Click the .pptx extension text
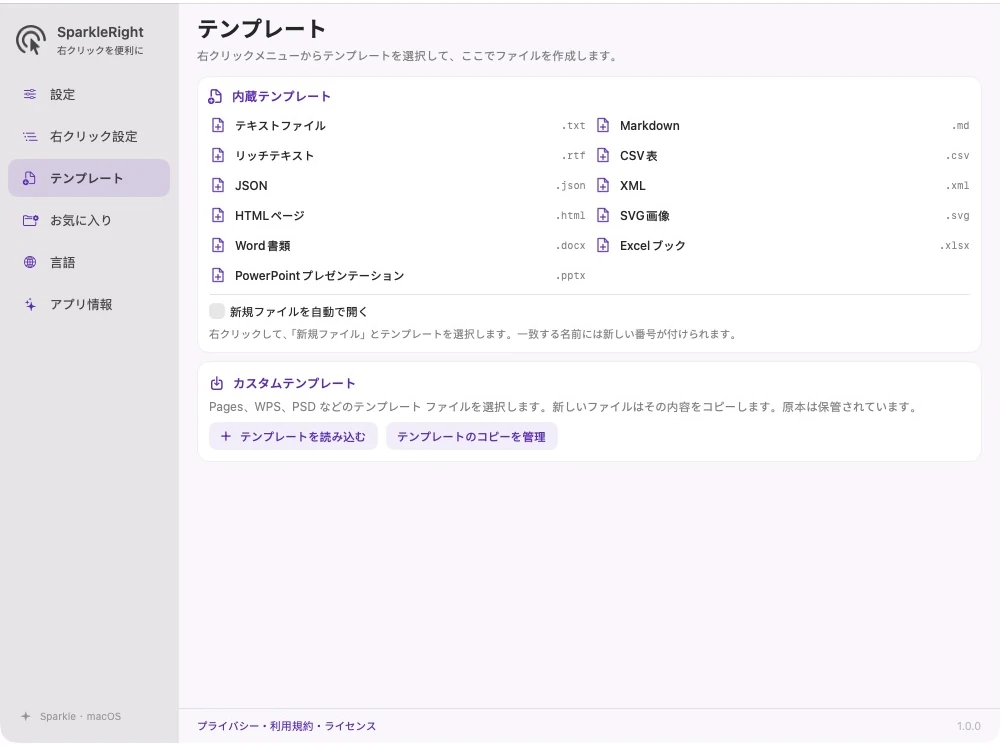Screen dimensions: 1008x747 pos(571,276)
